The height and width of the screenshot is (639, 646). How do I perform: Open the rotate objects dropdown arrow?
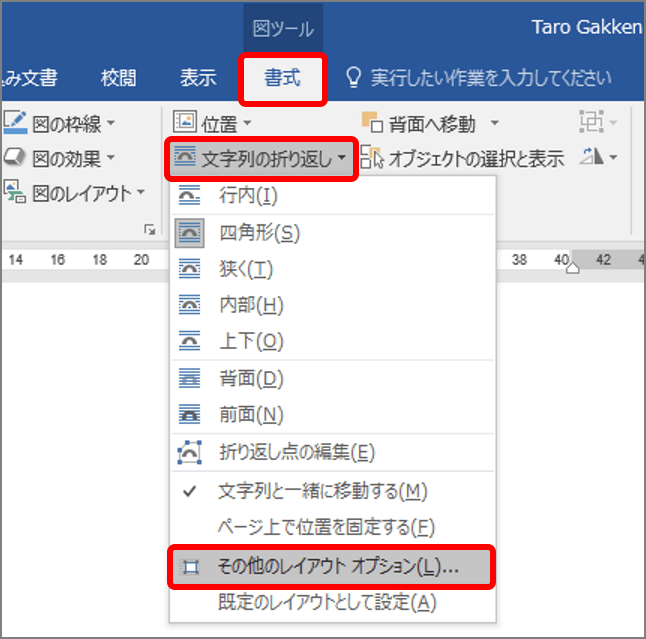click(613, 157)
